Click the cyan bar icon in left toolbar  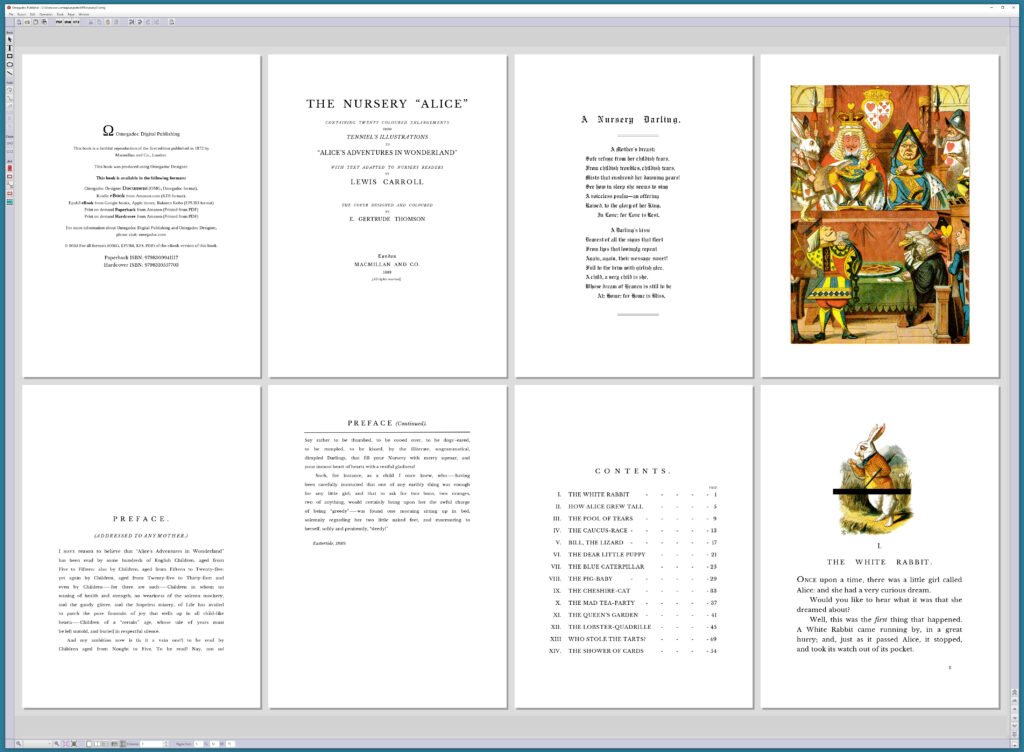click(9, 202)
